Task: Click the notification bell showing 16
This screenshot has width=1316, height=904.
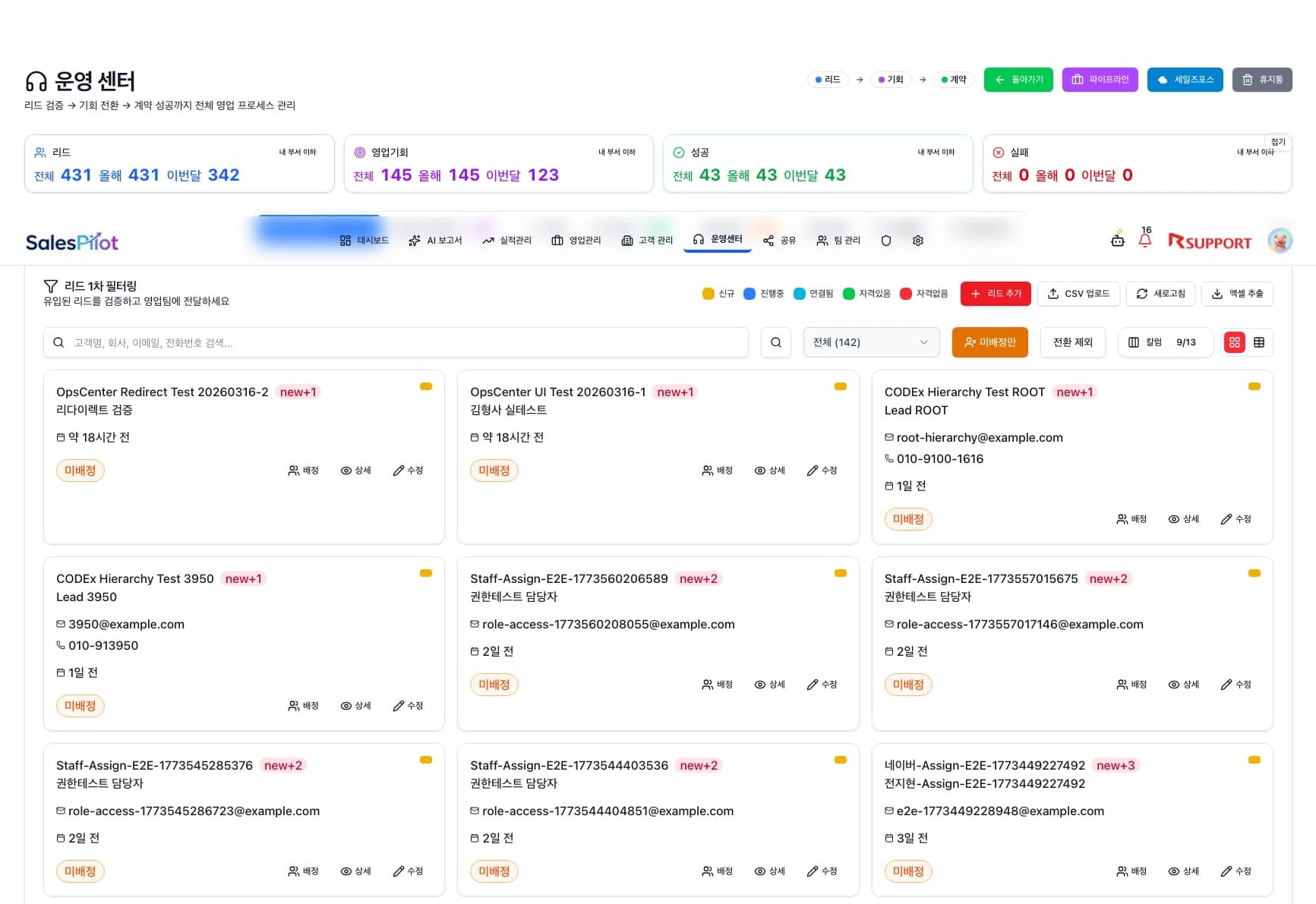Action: 1145,239
